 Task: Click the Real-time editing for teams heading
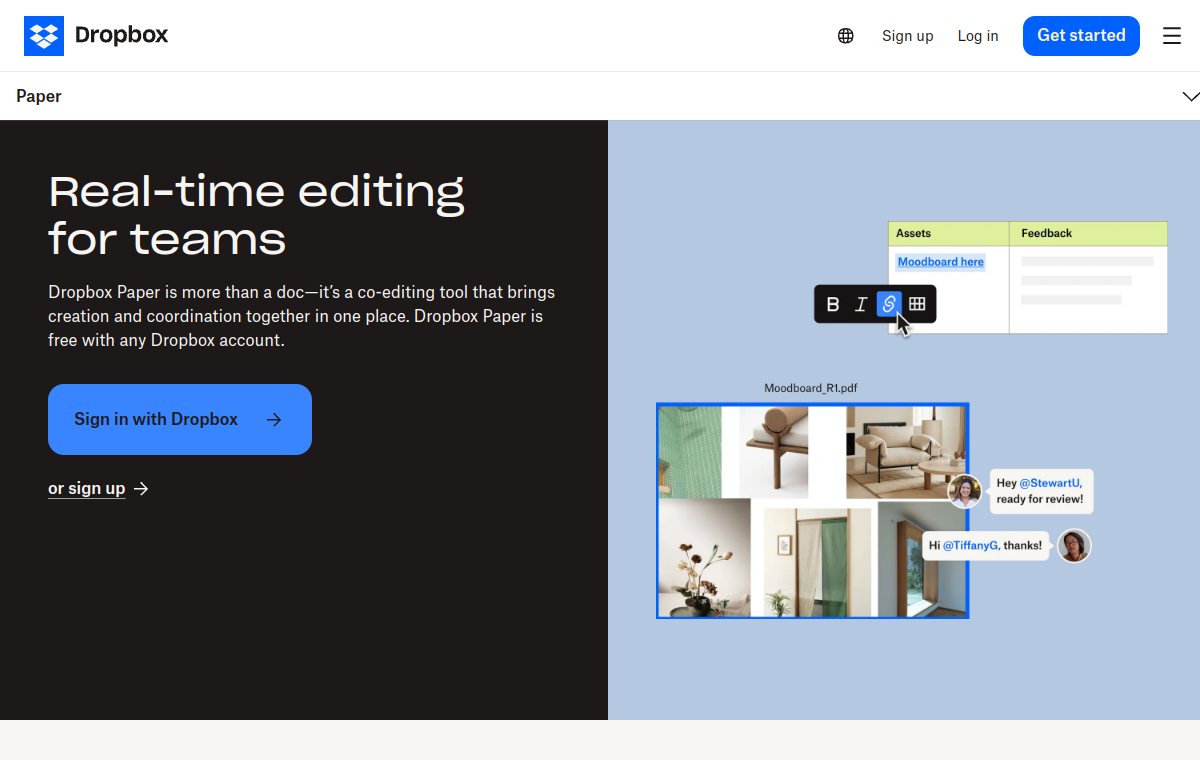pyautogui.click(x=257, y=214)
